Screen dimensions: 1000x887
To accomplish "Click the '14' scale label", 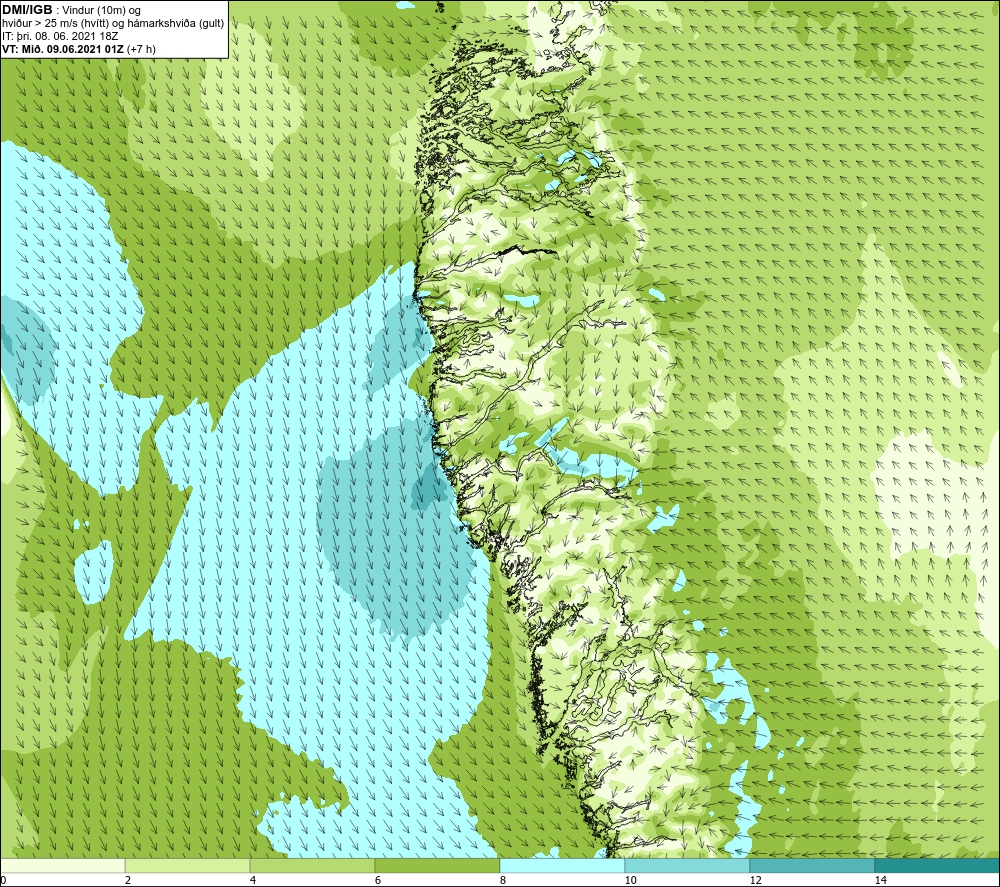I will tap(881, 880).
